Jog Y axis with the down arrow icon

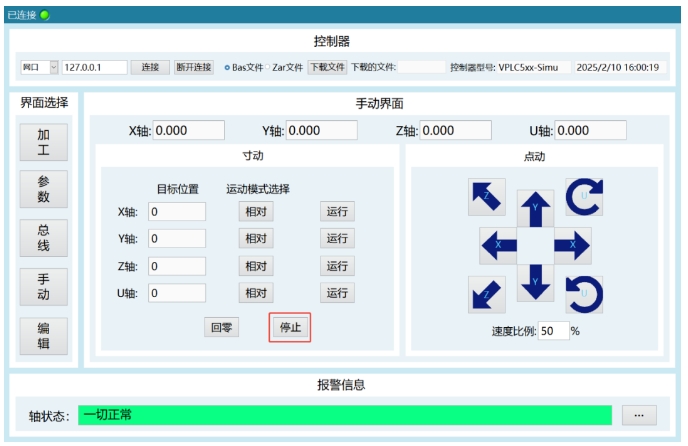(535, 283)
